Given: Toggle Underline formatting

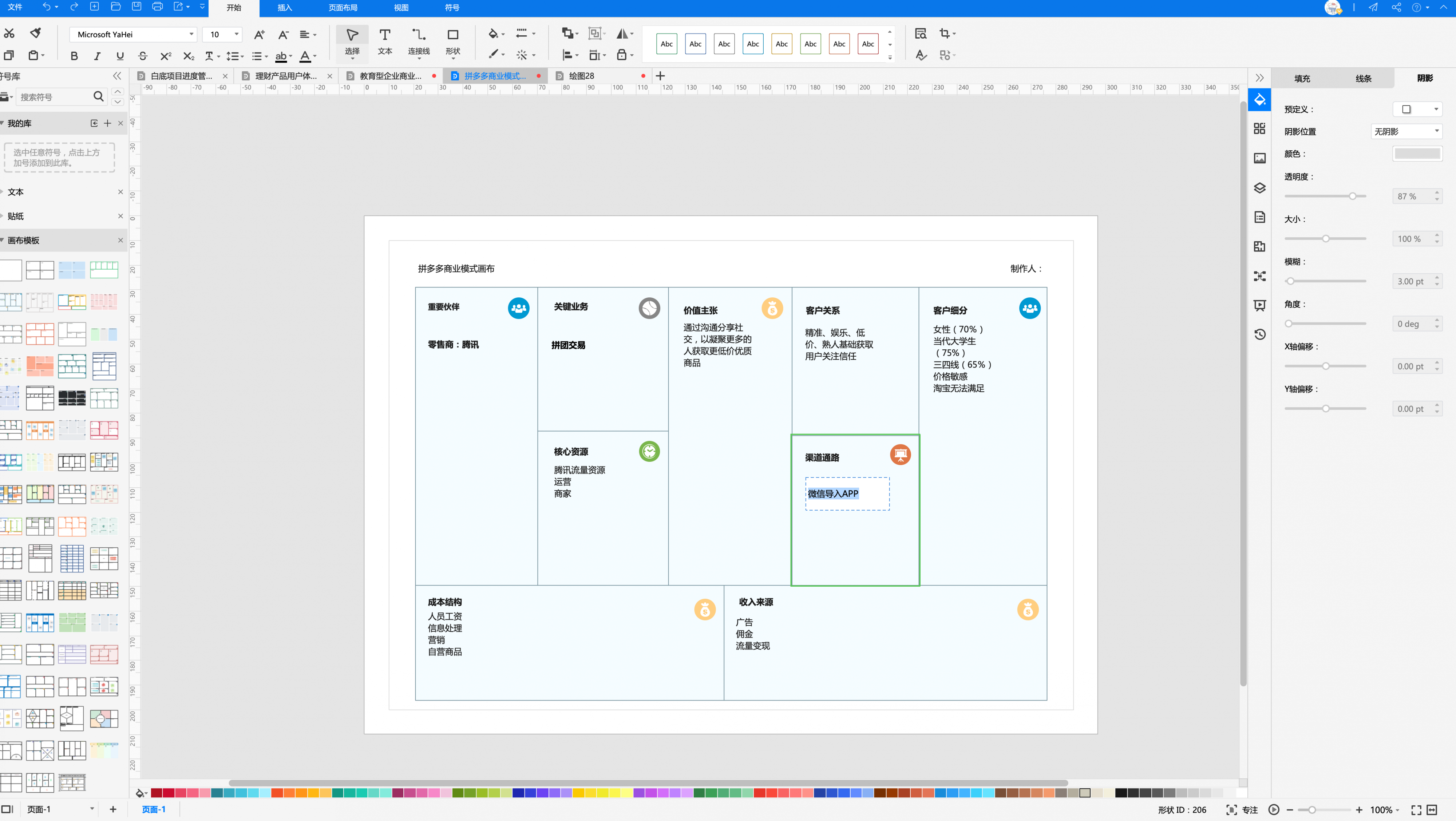Looking at the screenshot, I should pyautogui.click(x=120, y=56).
